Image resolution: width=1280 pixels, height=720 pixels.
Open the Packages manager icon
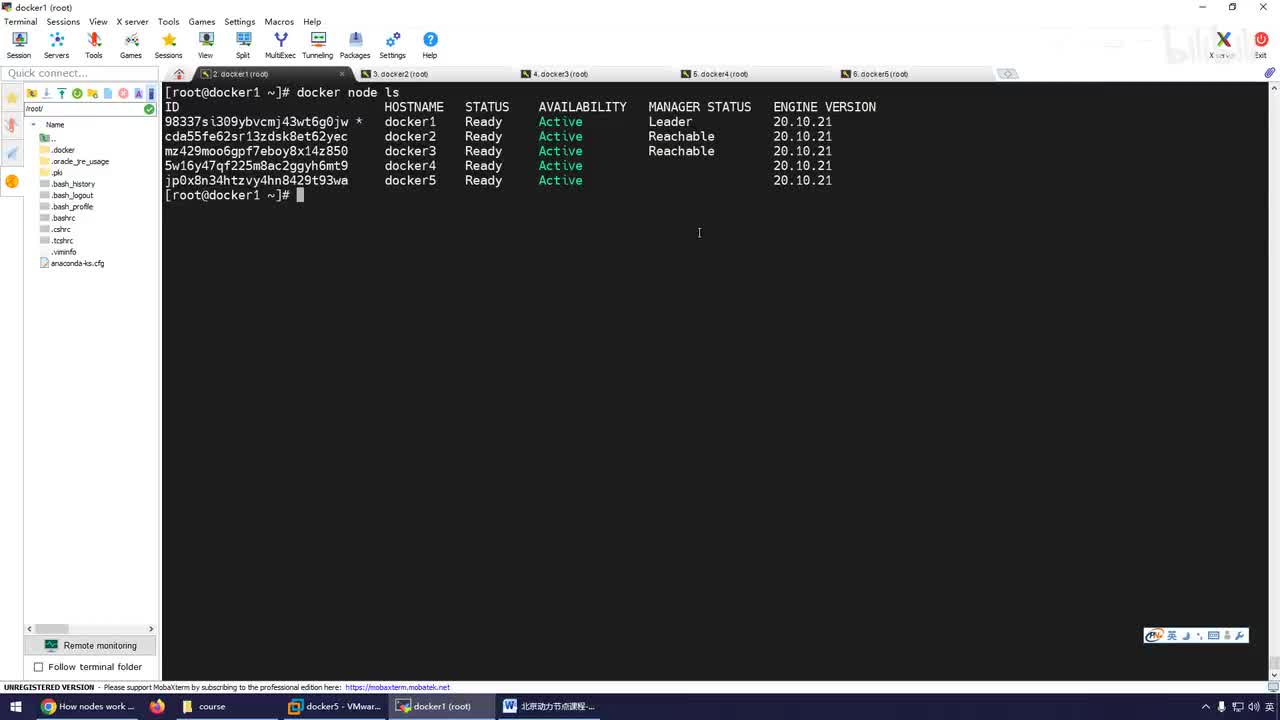click(x=355, y=45)
